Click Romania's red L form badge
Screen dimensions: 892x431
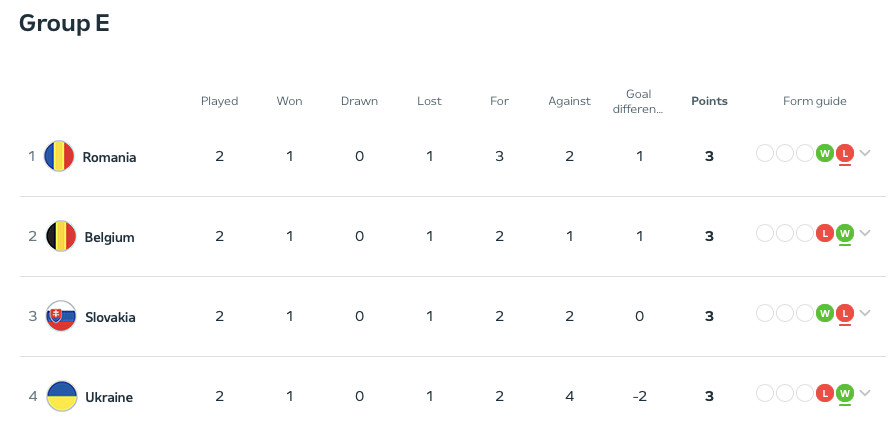click(845, 153)
